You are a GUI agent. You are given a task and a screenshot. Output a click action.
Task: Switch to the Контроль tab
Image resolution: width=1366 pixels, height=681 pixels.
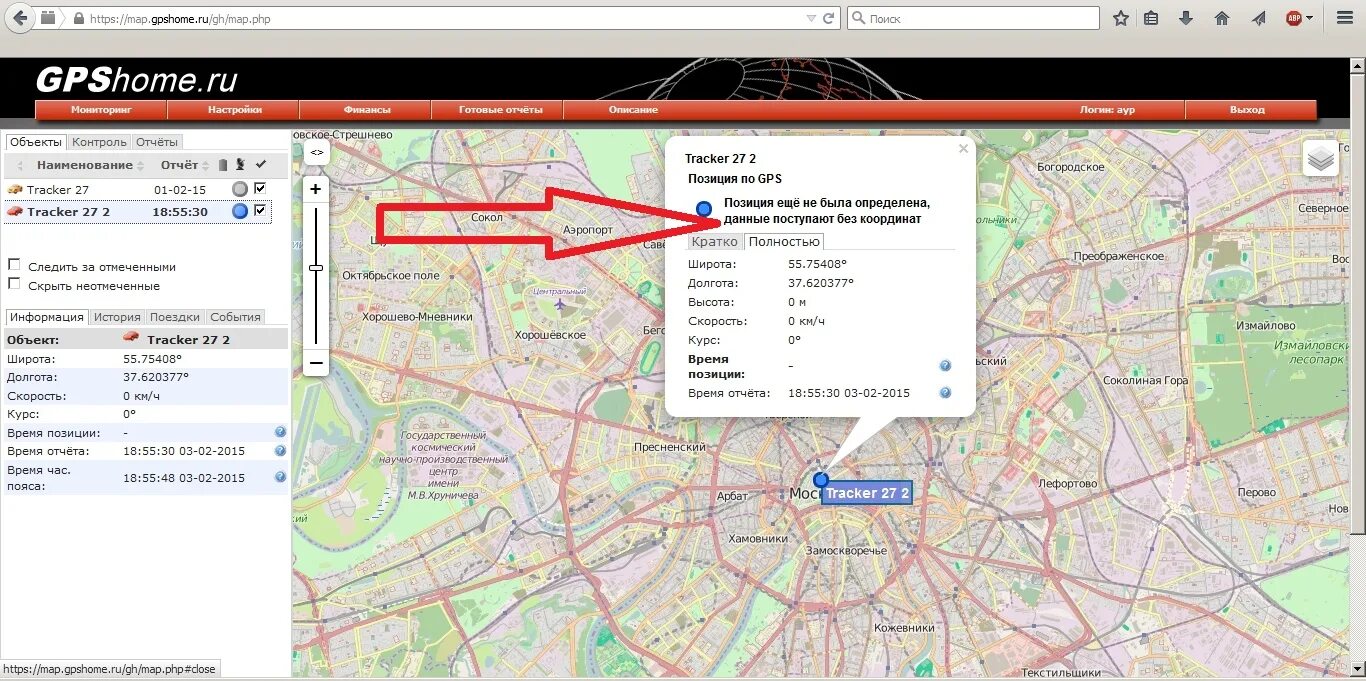(99, 142)
